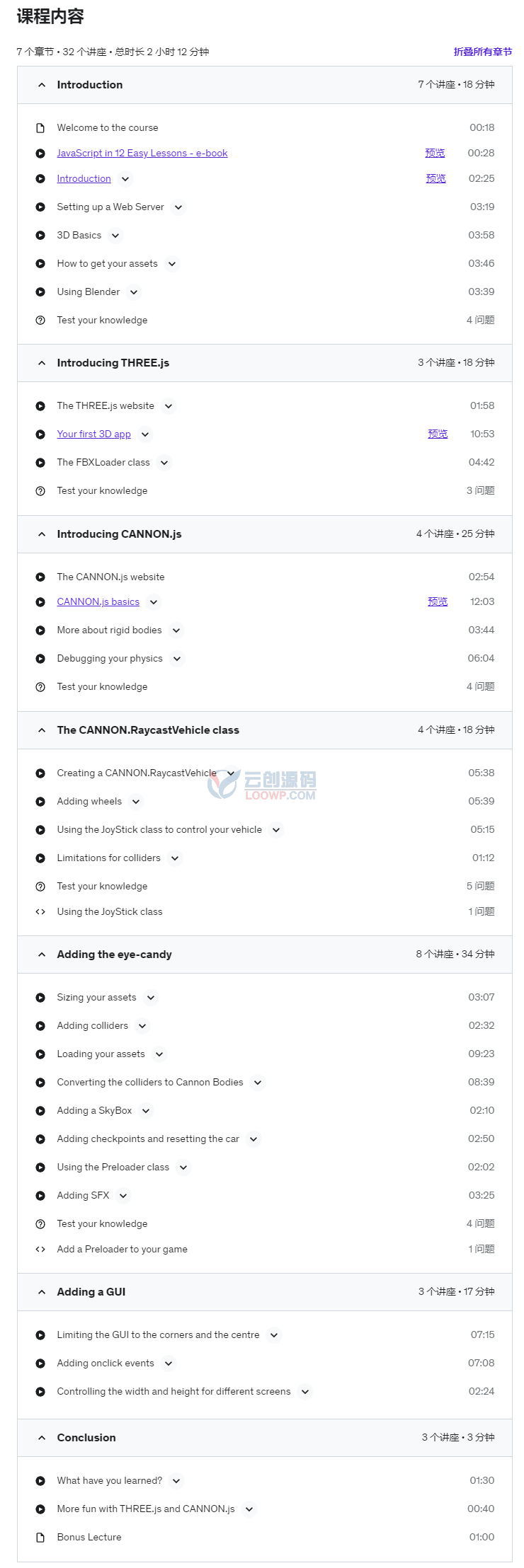
Task: Click the play icon next to Adding a SkyBox
Action: tap(40, 1111)
